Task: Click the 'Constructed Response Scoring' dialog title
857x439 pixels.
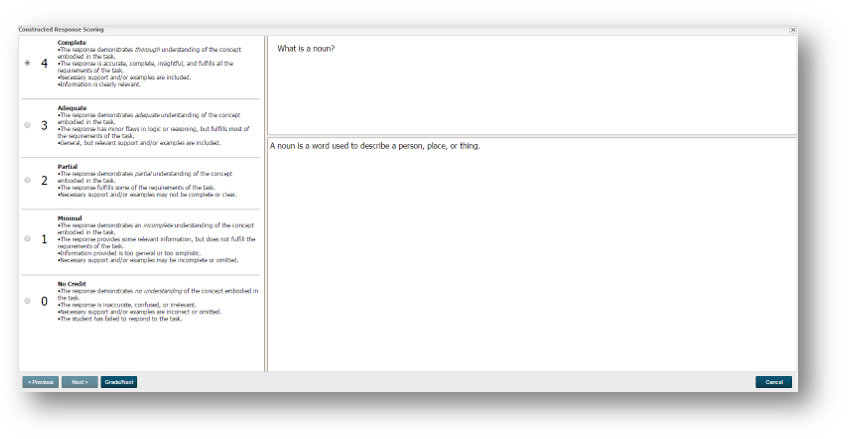Action: 61,30
